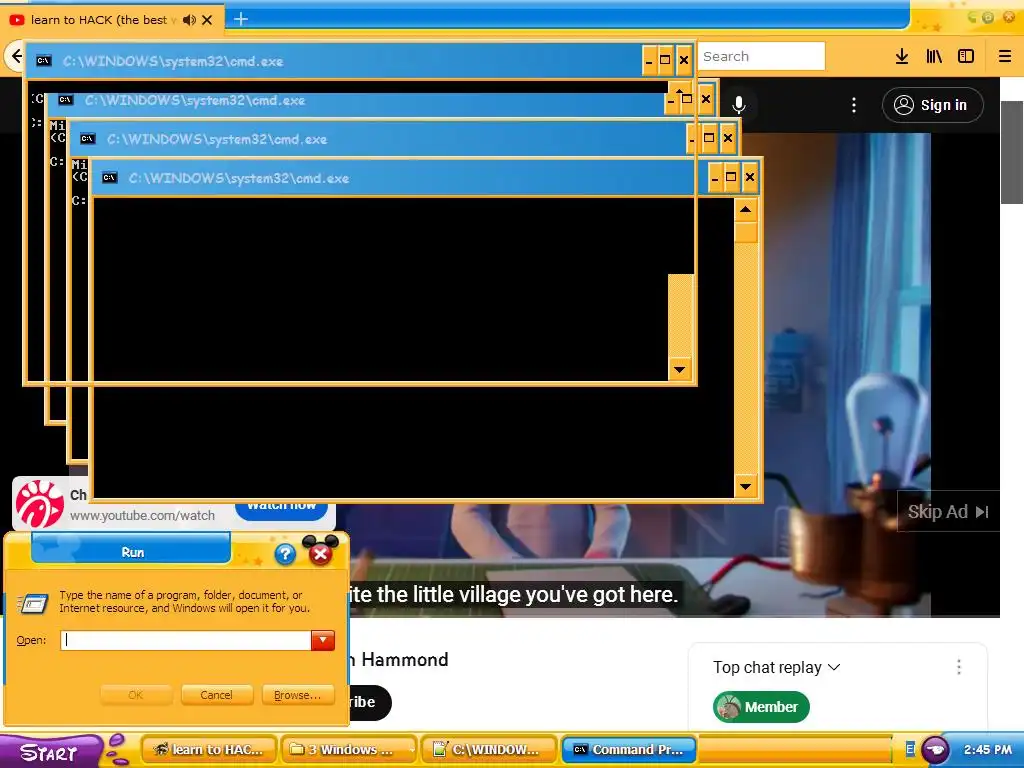This screenshot has width=1024, height=768.
Task: Click the Chick-fil-A ad logo
Action: 40,504
